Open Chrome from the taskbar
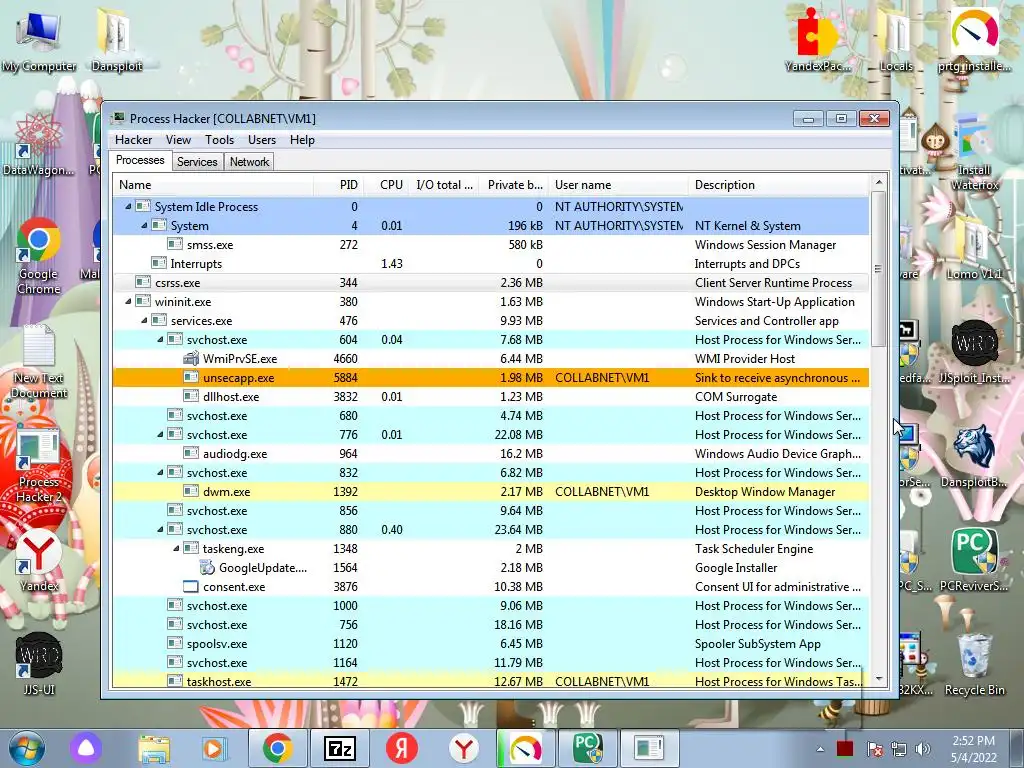The image size is (1024, 768). (278, 748)
